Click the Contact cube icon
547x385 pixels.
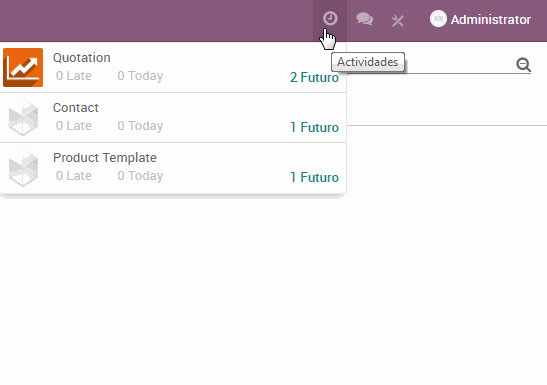(x=23, y=117)
